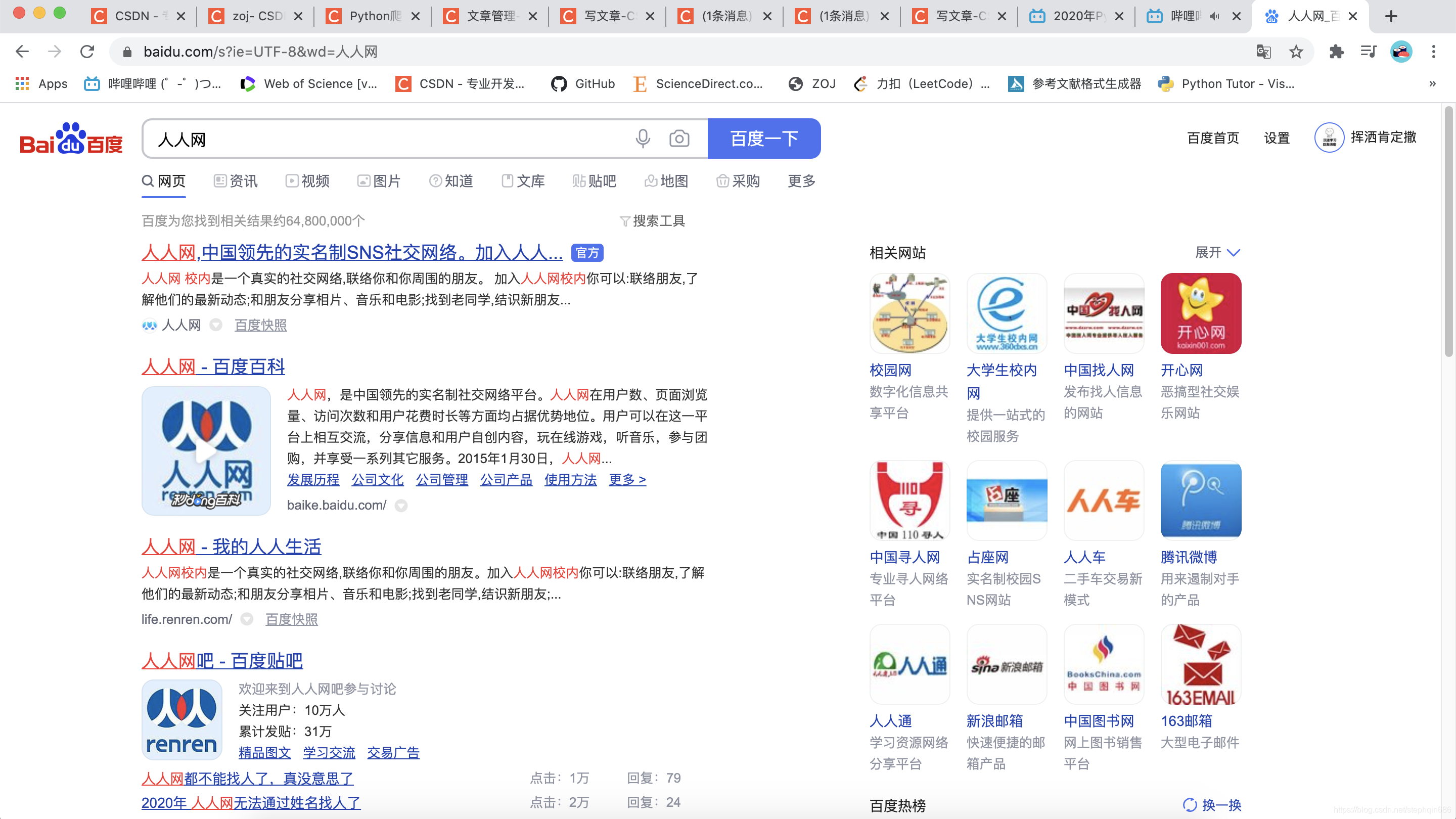Screen dimensions: 1456x819
Task: Switch to 视频 search tab
Action: click(x=307, y=181)
